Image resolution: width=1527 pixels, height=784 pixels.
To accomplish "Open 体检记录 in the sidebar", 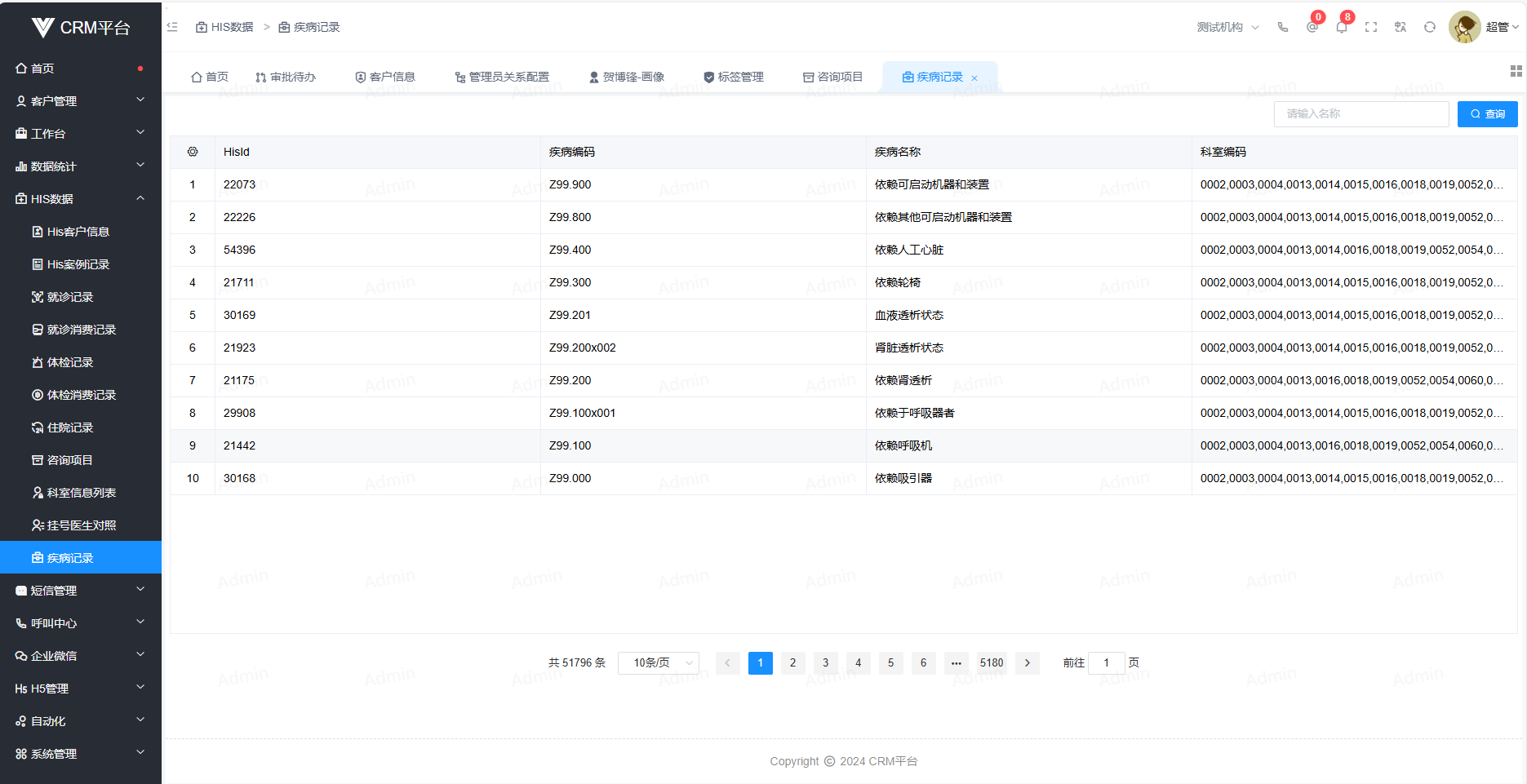I will point(81,361).
